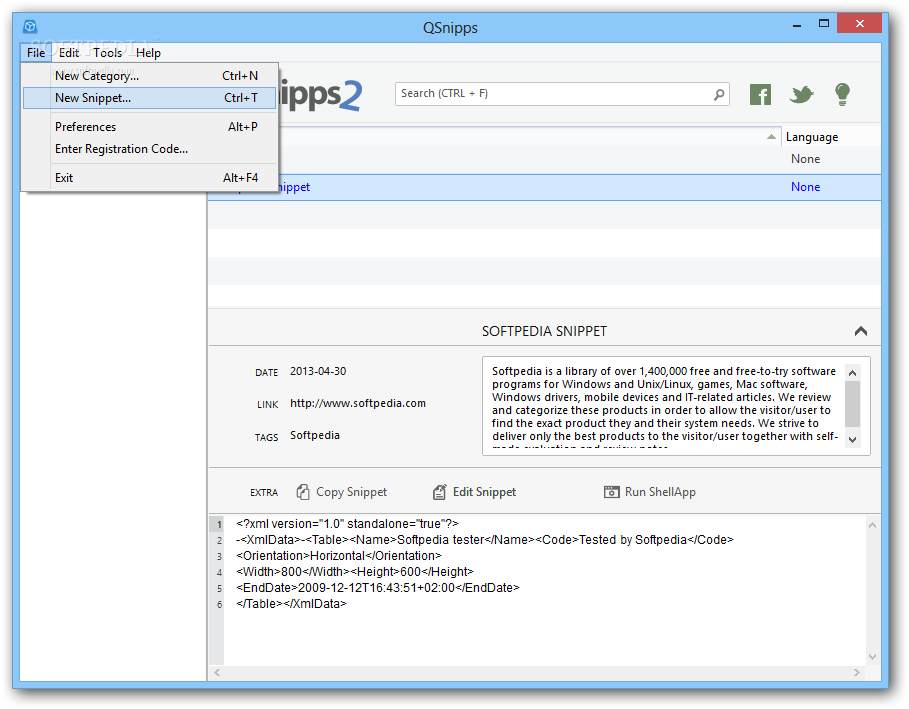The image size is (909, 709).
Task: Click Copy Snippet label
Action: coord(351,492)
